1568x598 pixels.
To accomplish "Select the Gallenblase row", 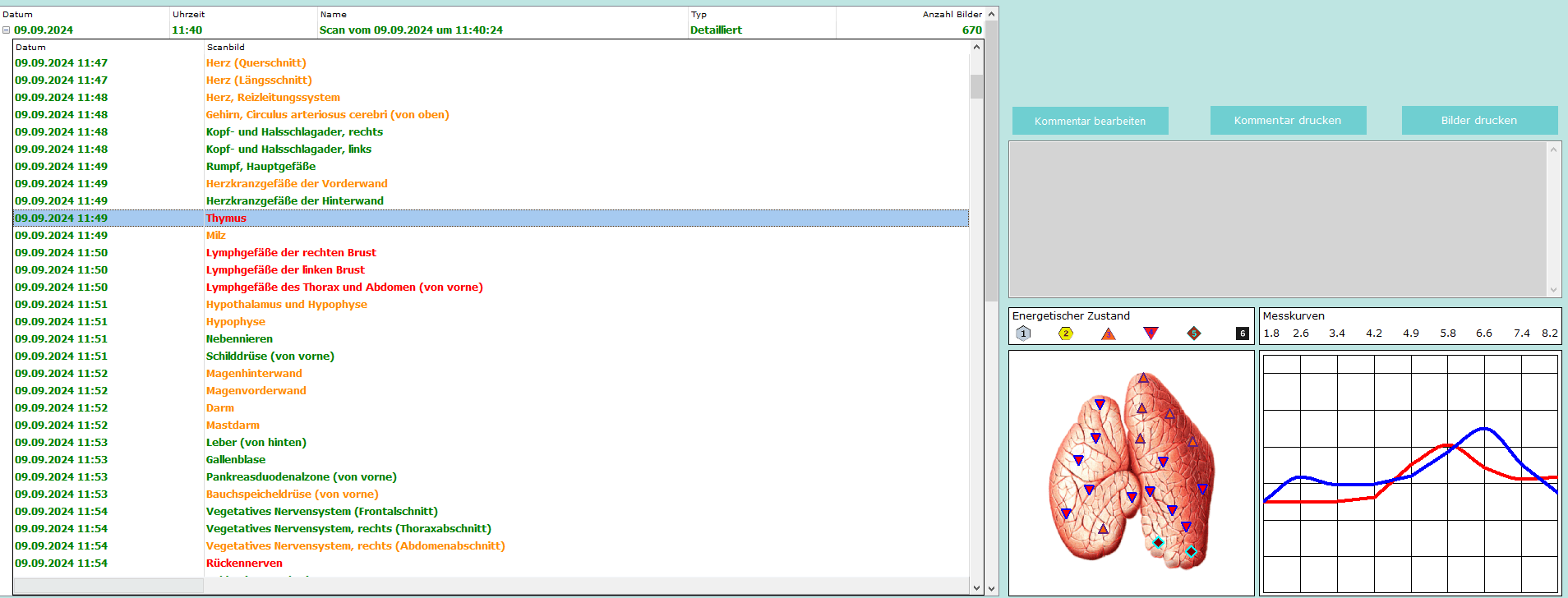I will (x=491, y=459).
